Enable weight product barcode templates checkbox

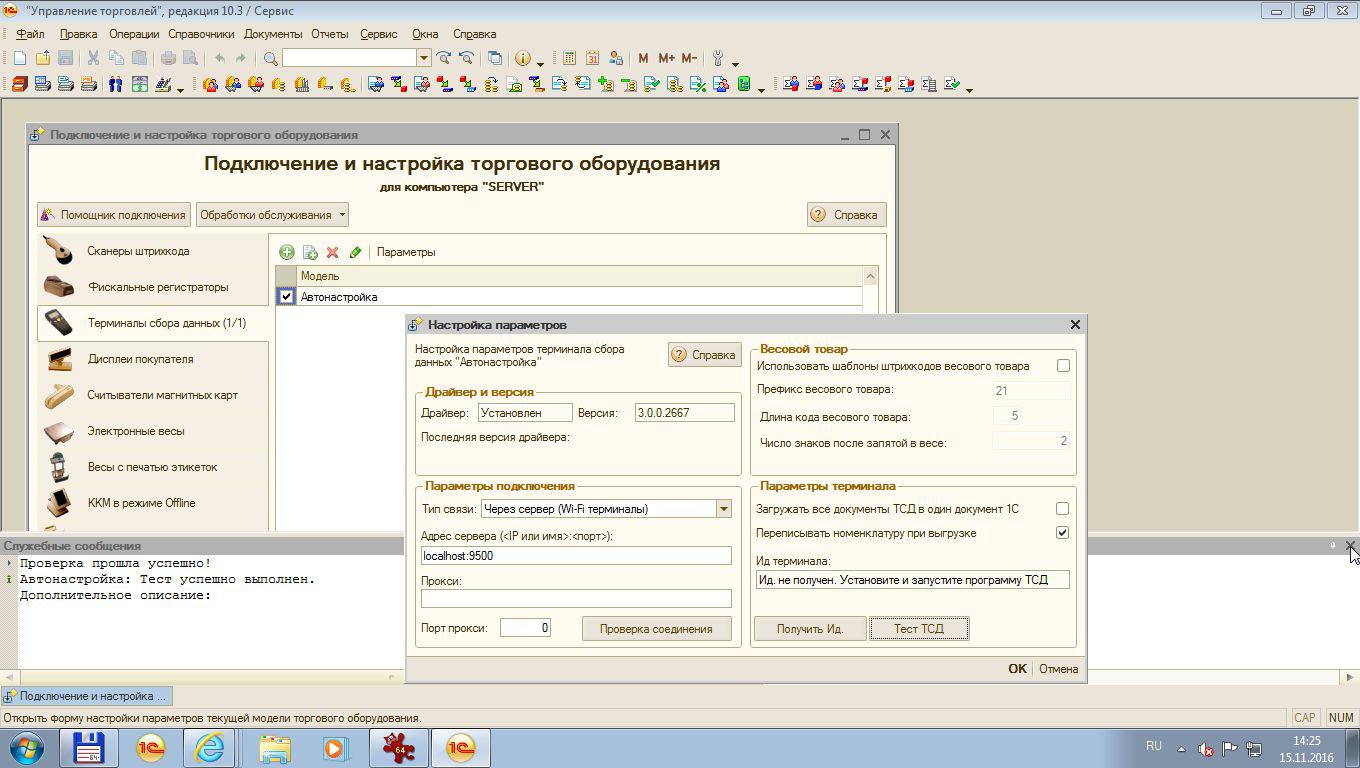coord(1063,366)
